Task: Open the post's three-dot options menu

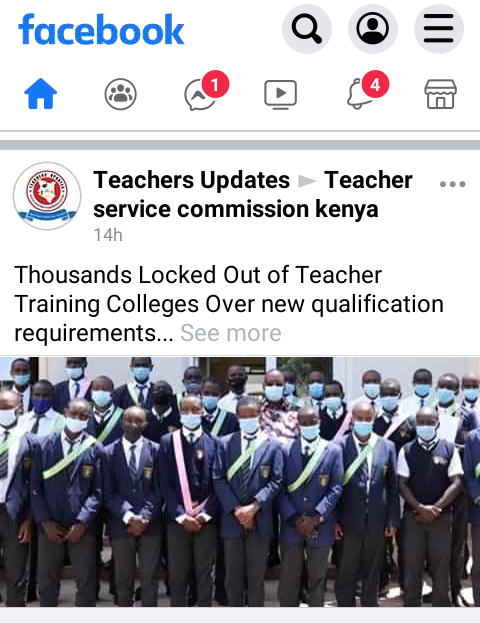Action: [453, 184]
